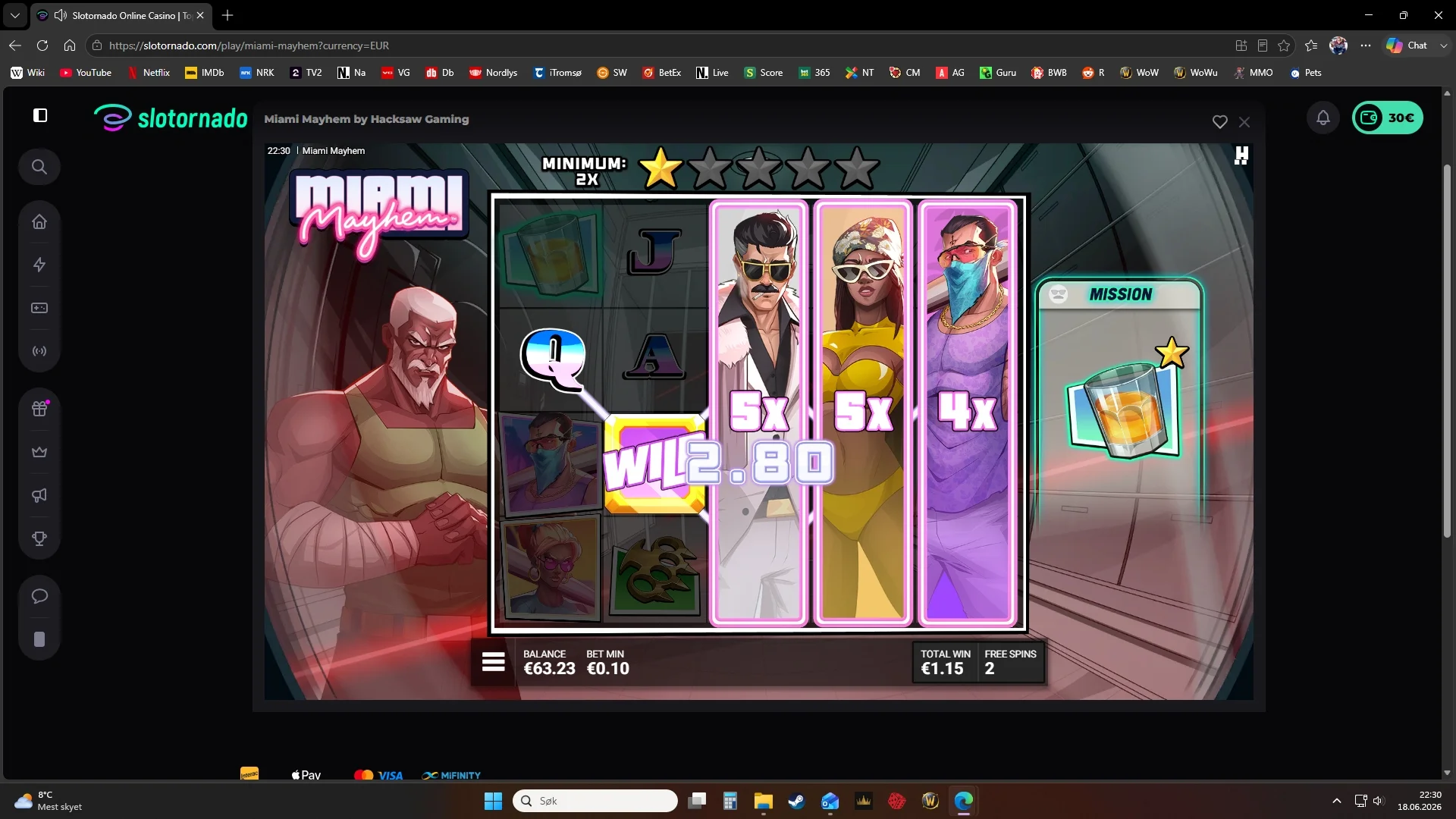Open the Netflix bookmark
1456x819 pixels.
(x=149, y=73)
